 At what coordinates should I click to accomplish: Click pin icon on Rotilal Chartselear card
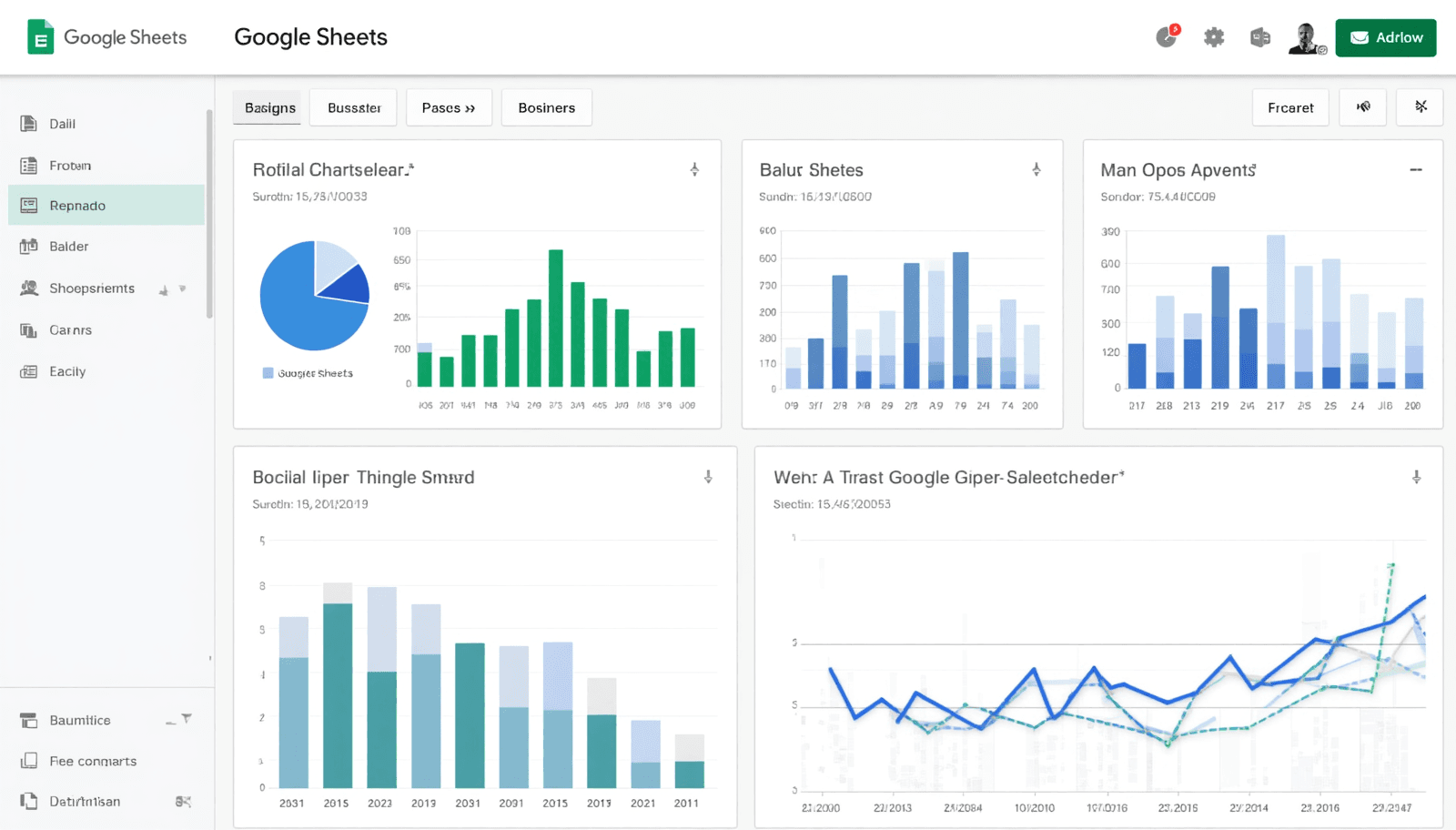[x=694, y=170]
